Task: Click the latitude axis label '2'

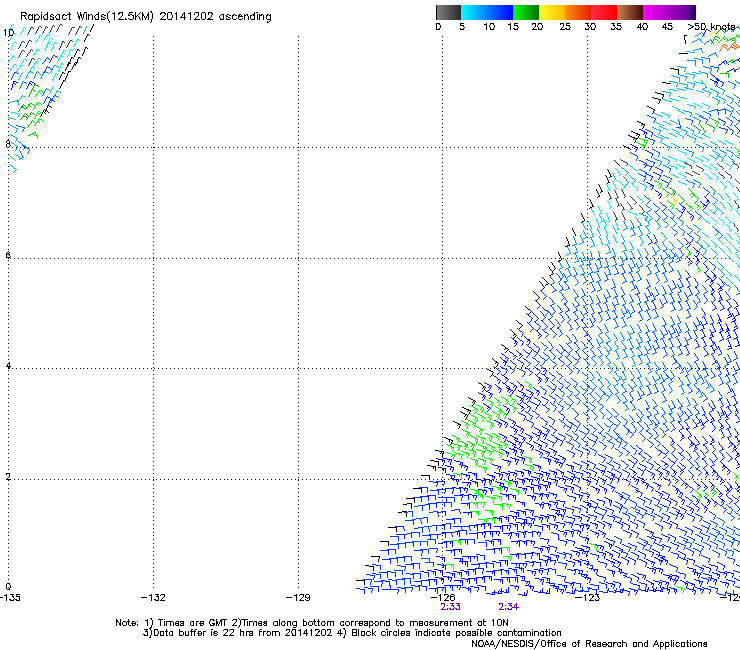Action: point(8,477)
